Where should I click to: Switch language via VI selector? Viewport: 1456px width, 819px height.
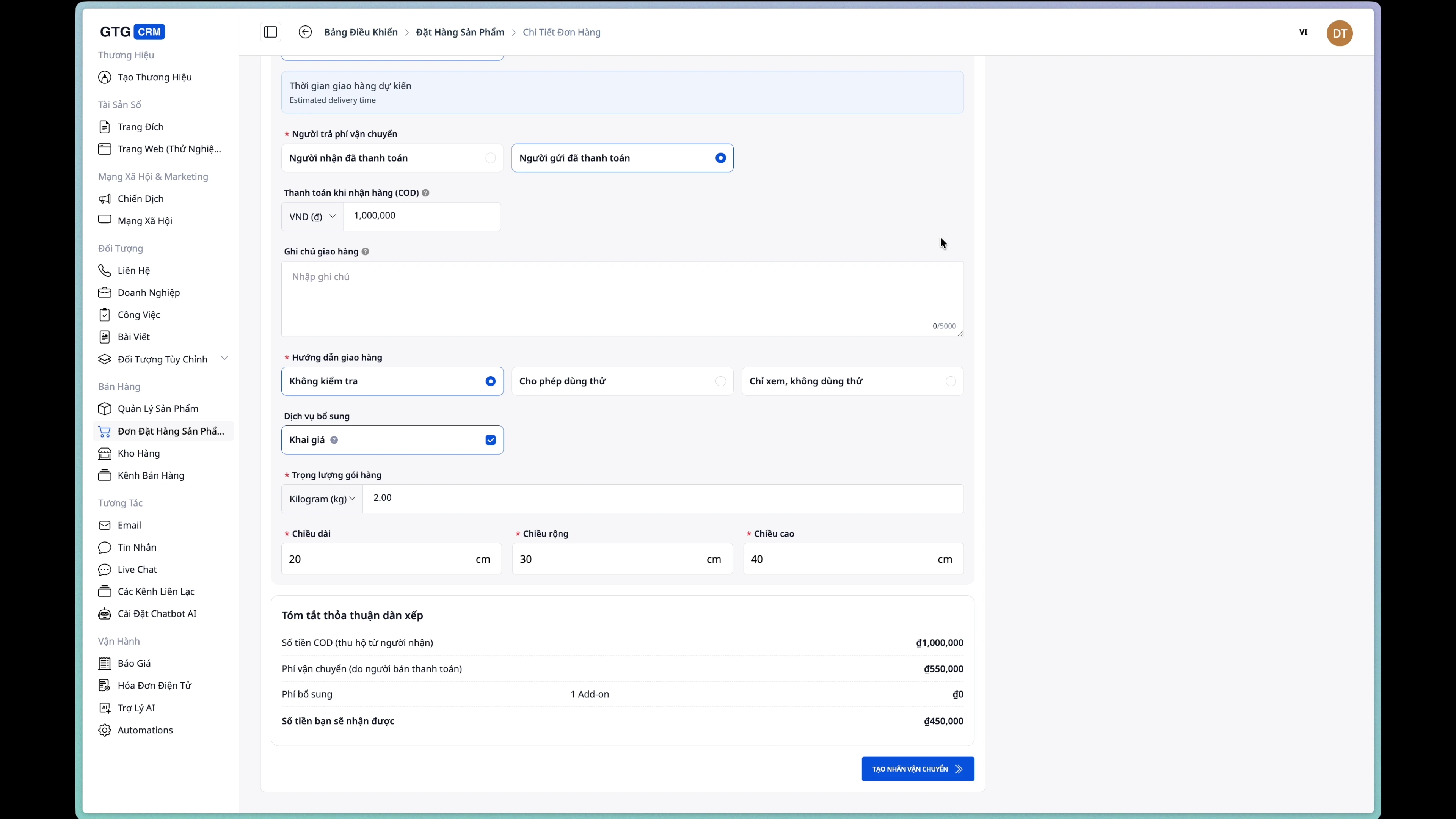pos(1303,32)
